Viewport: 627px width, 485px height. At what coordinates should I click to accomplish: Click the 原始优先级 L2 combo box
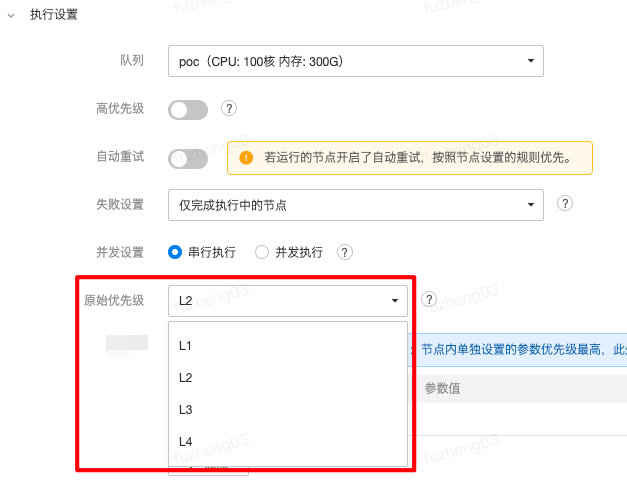pyautogui.click(x=287, y=300)
